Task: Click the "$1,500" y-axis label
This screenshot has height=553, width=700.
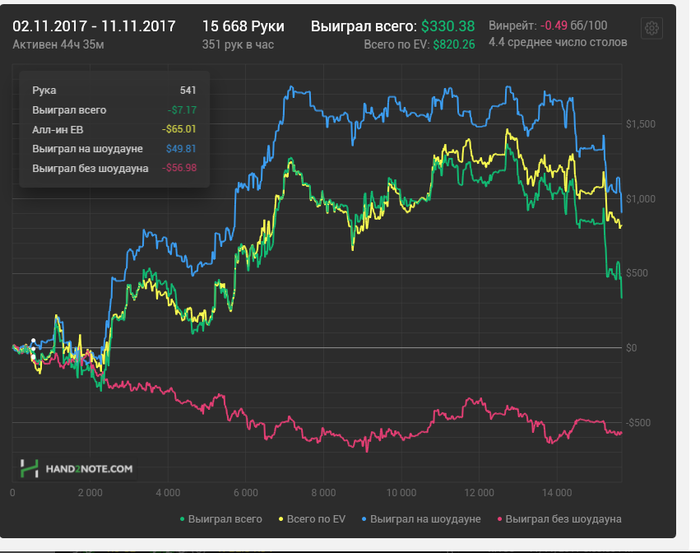Action: tap(641, 124)
